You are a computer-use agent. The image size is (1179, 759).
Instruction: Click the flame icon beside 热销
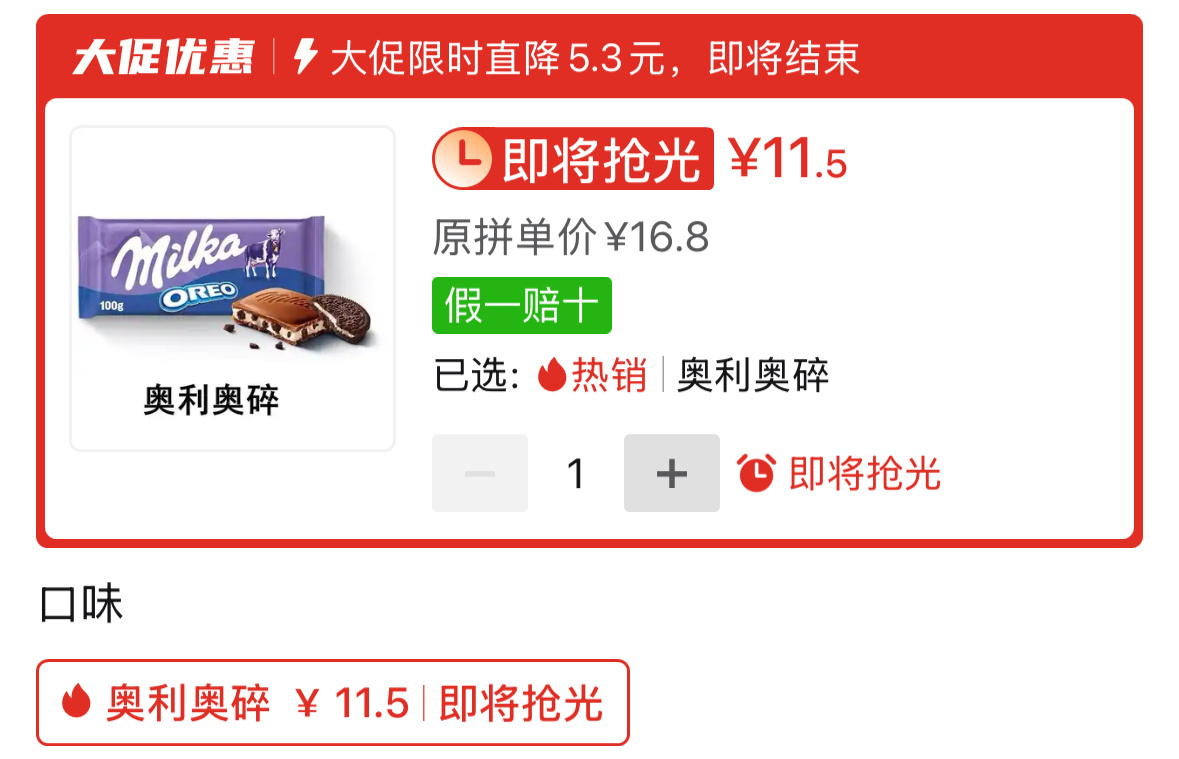click(552, 374)
